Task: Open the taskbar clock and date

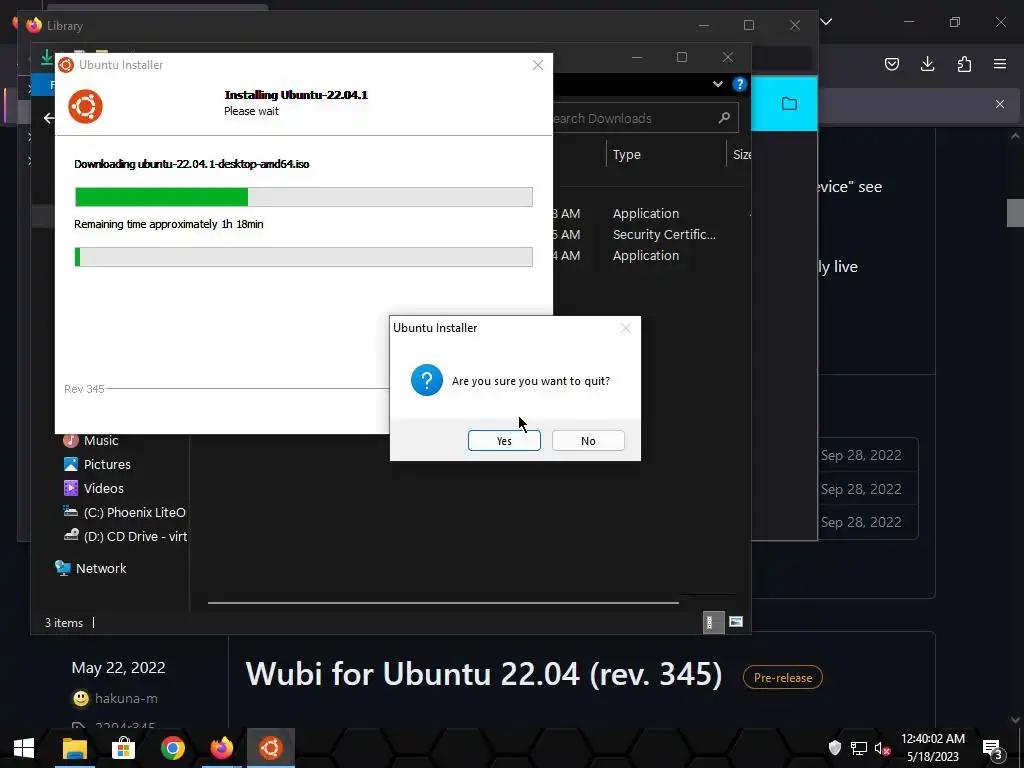Action: pos(933,748)
